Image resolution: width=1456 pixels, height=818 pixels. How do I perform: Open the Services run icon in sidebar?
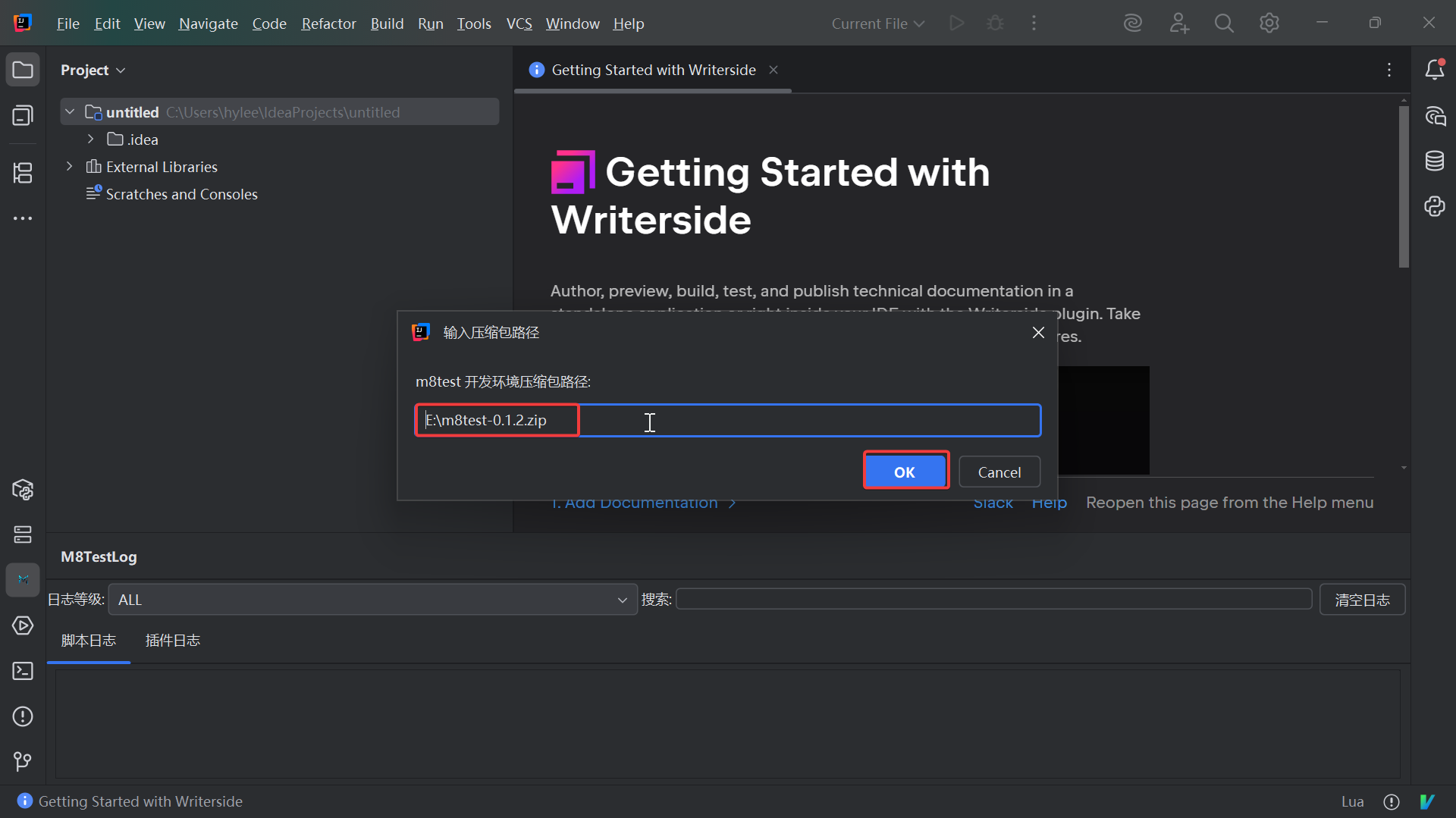pyautogui.click(x=23, y=625)
